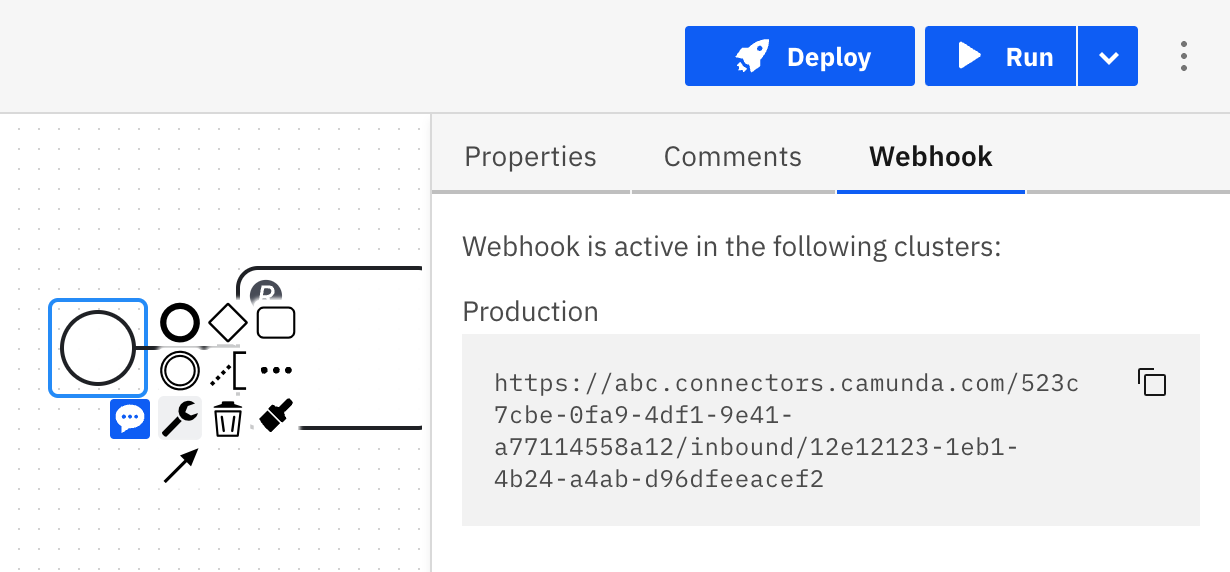Screen dimensions: 1230x572
Task: Select the start event circle on canvas
Action: [98, 348]
